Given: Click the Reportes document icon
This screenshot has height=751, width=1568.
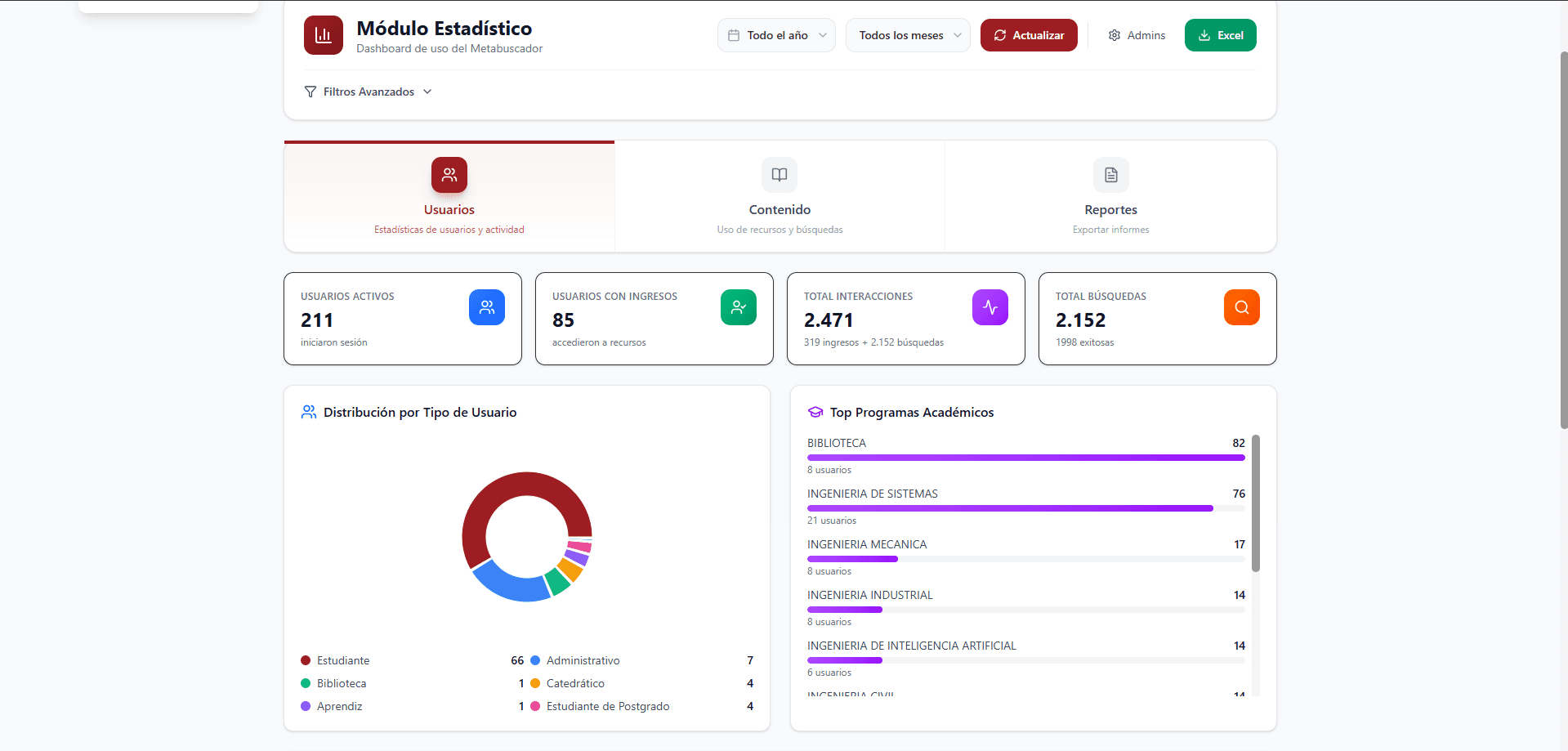Looking at the screenshot, I should point(1110,175).
